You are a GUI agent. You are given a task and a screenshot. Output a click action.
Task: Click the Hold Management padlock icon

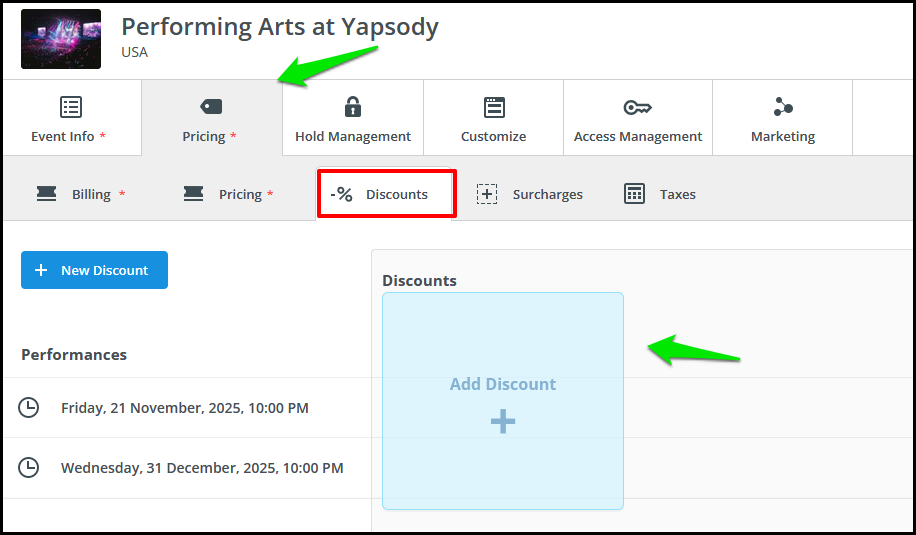point(352,107)
